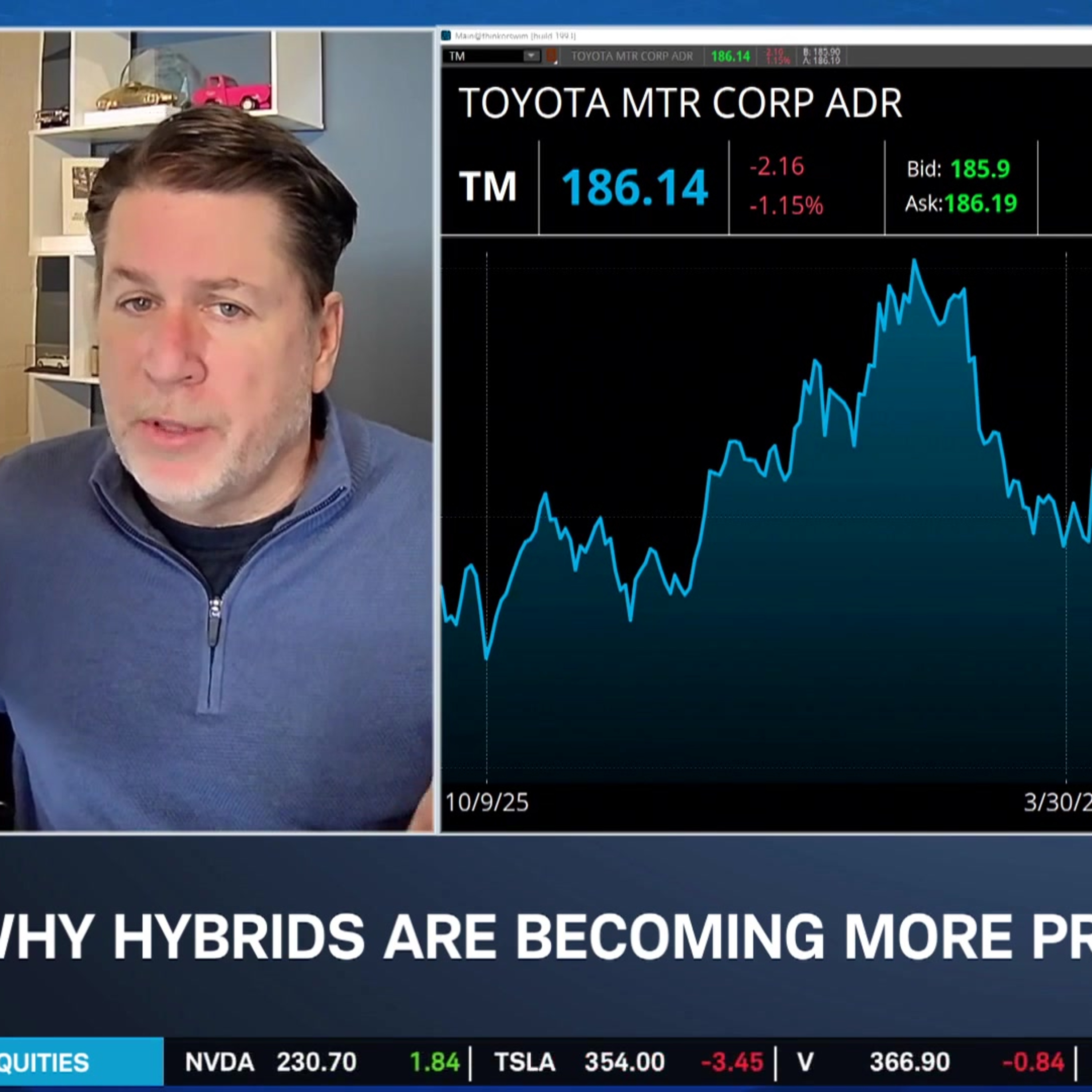Click the 10/9/25 date label on the chart axis
Image resolution: width=1092 pixels, height=1092 pixels.
pyautogui.click(x=487, y=803)
